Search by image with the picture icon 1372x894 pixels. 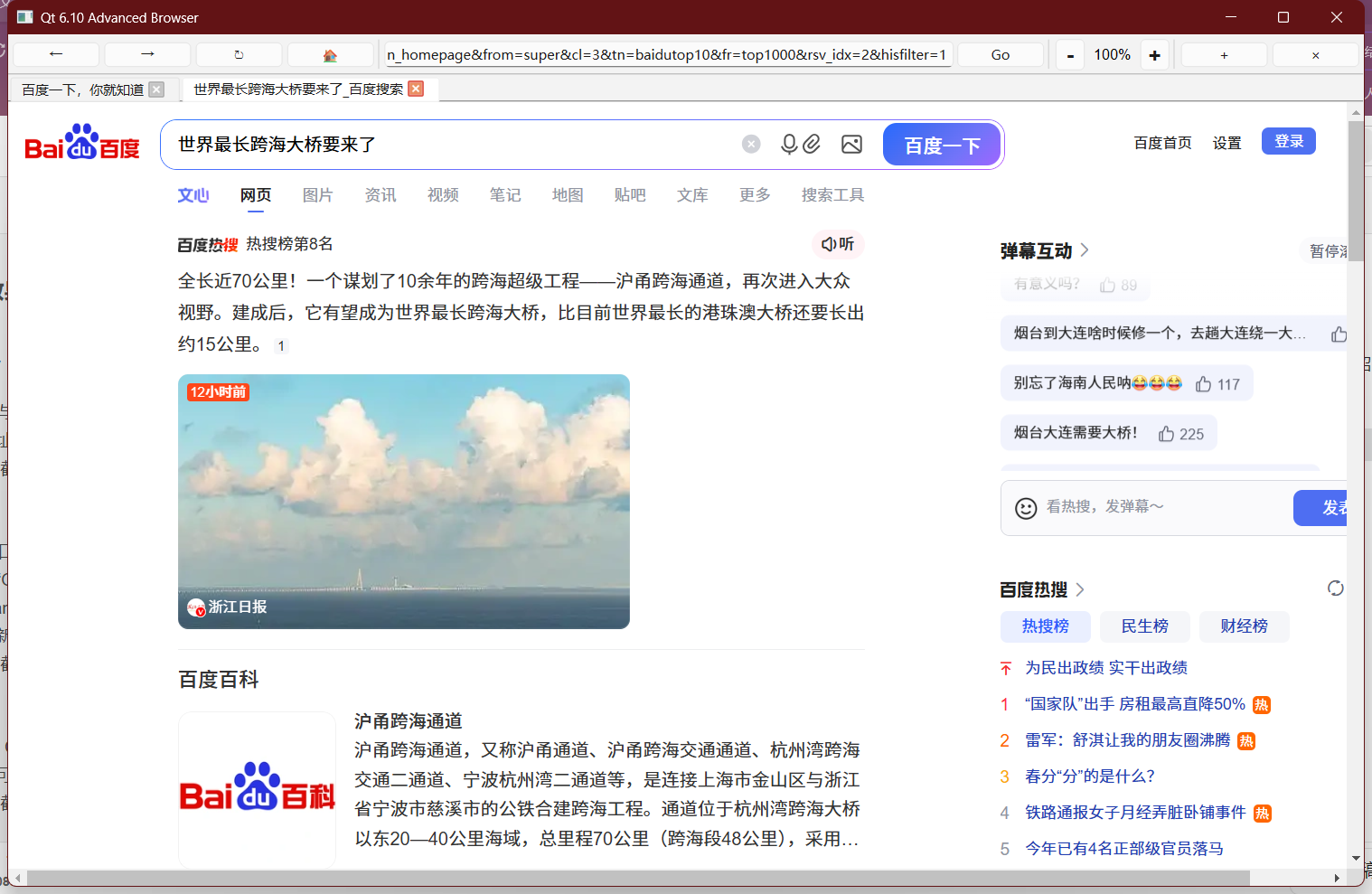click(x=851, y=145)
